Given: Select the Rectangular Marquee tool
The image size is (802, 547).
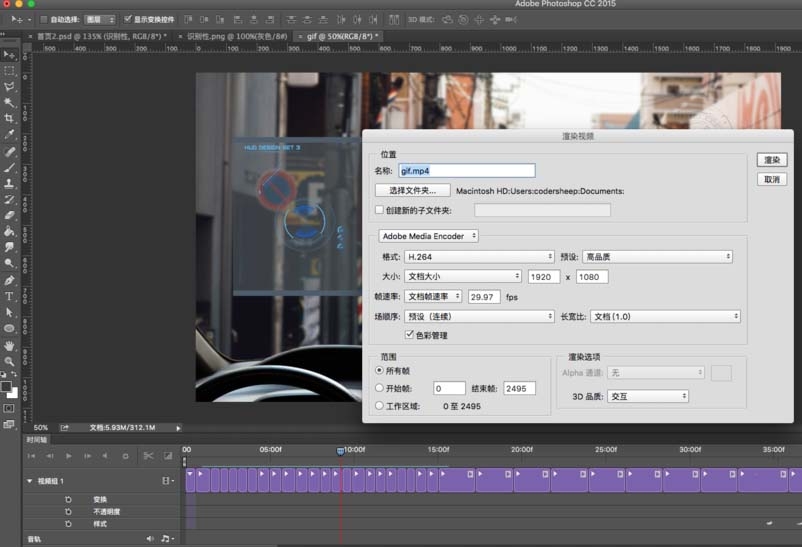Looking at the screenshot, I should [x=9, y=70].
